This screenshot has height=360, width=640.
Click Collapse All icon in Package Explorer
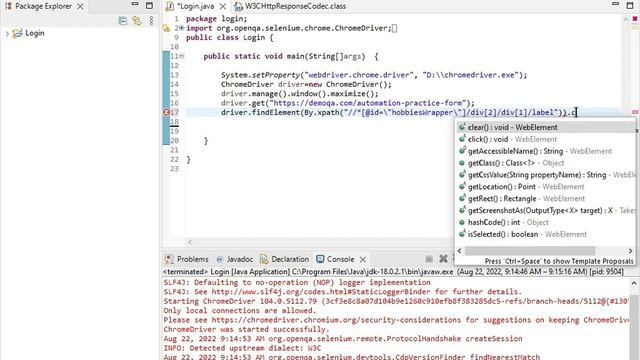click(122, 21)
